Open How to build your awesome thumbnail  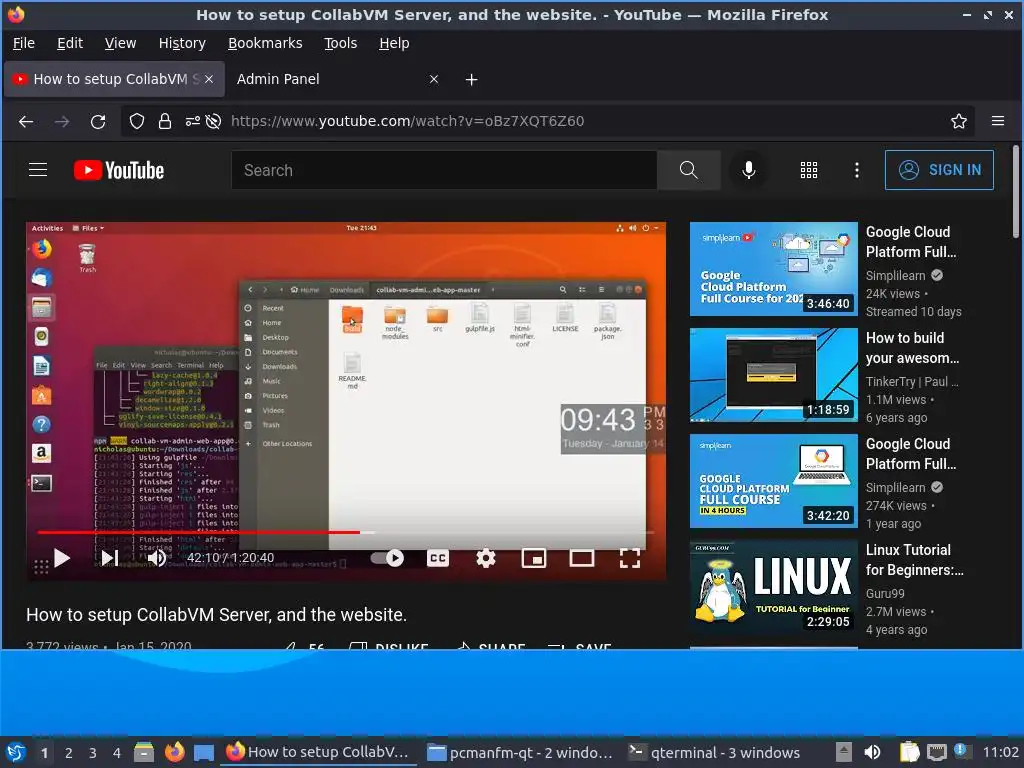pos(773,375)
